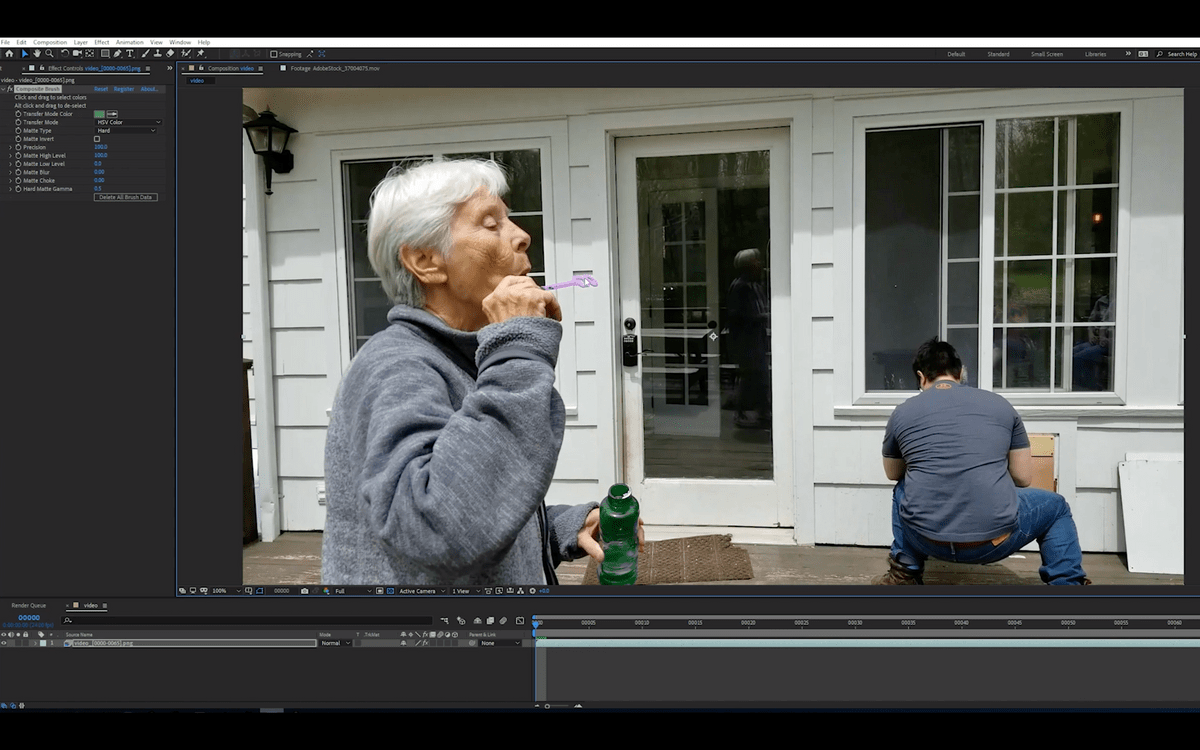Image resolution: width=1200 pixels, height=750 pixels.
Task: Select the Pen tool
Action: coord(117,54)
